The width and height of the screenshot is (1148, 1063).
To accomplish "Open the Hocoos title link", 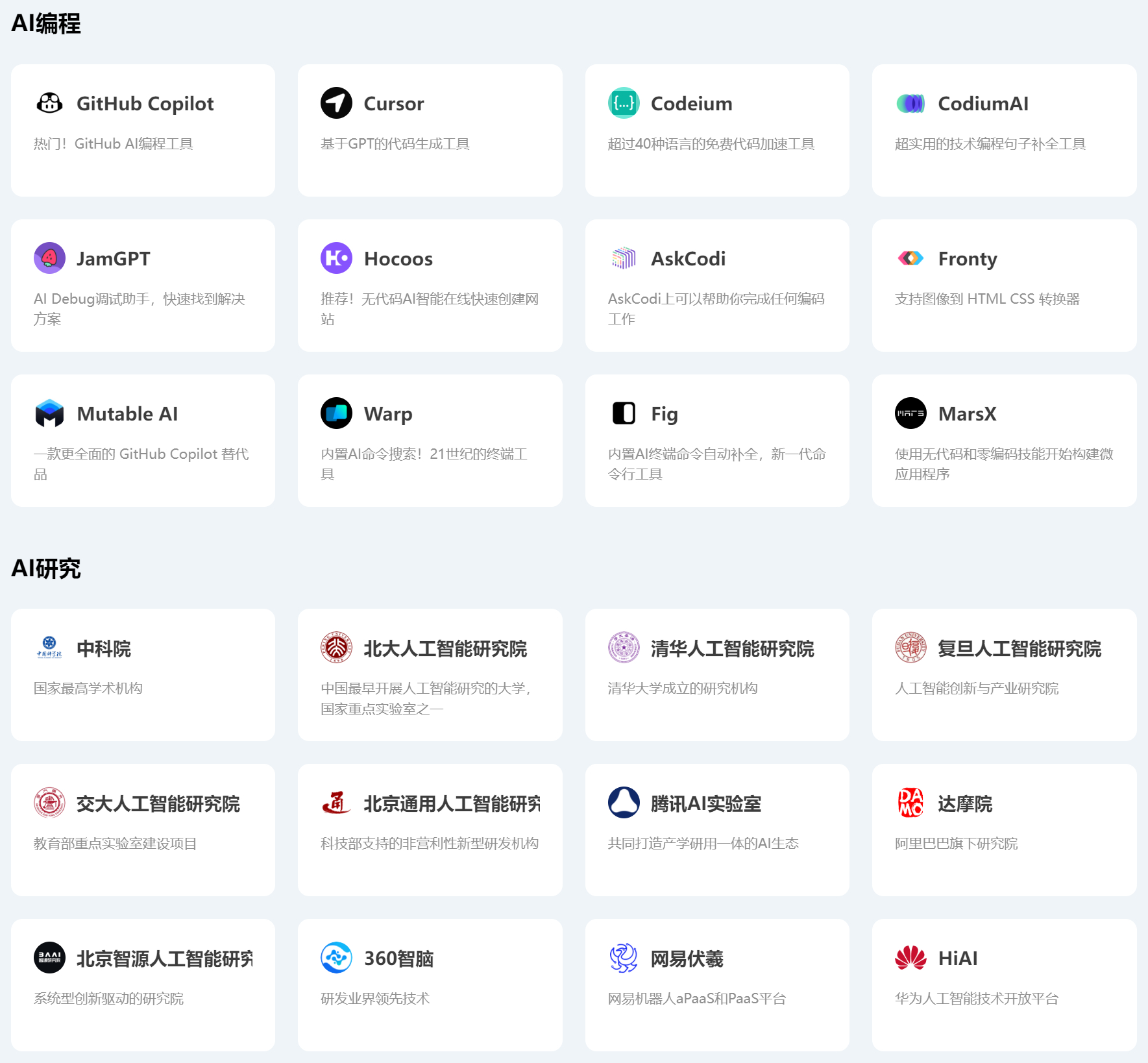I will [x=398, y=259].
